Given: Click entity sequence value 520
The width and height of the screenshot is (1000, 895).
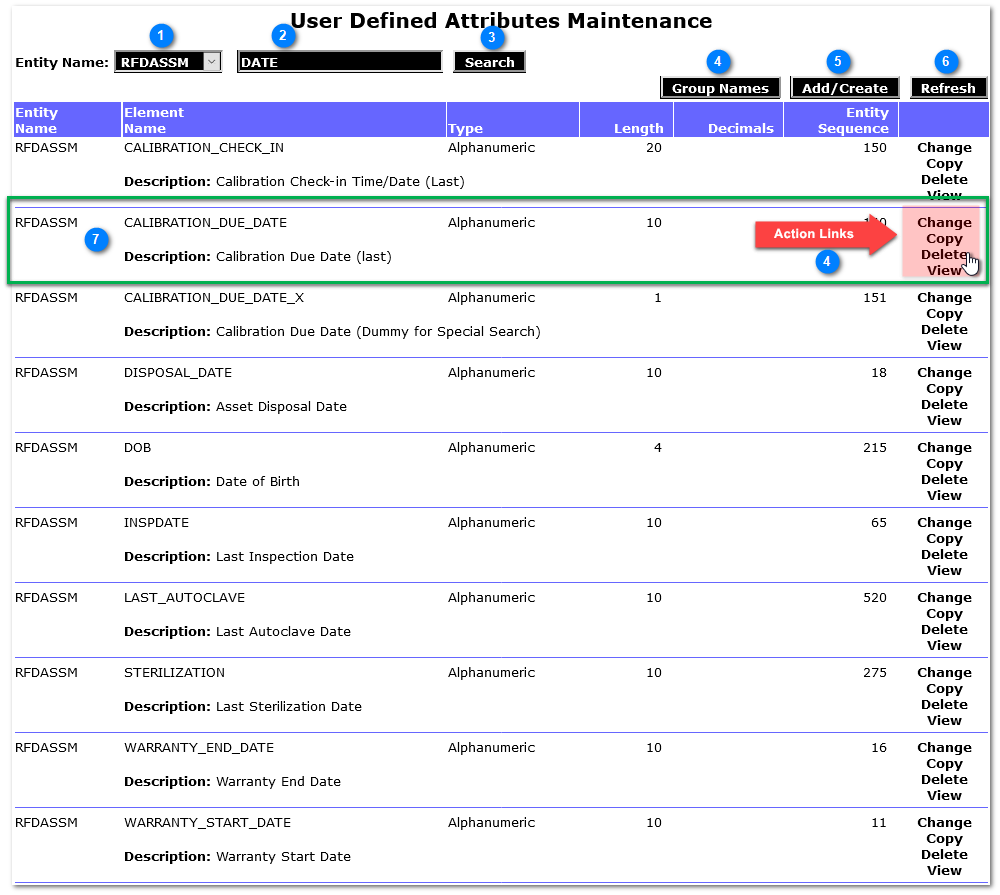Looking at the screenshot, I should [874, 597].
